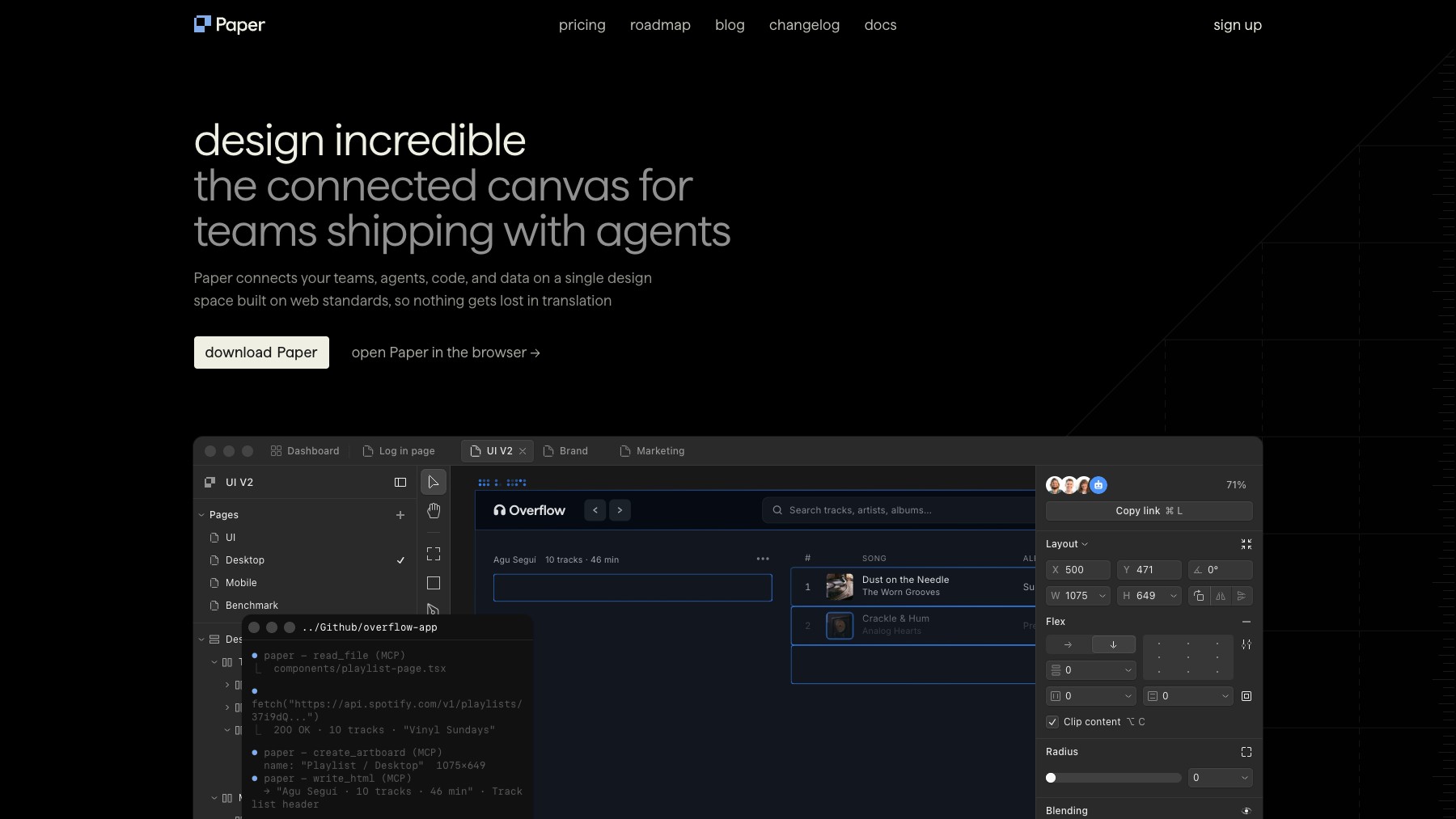Open the height H 649 dropdown

pos(1174,596)
